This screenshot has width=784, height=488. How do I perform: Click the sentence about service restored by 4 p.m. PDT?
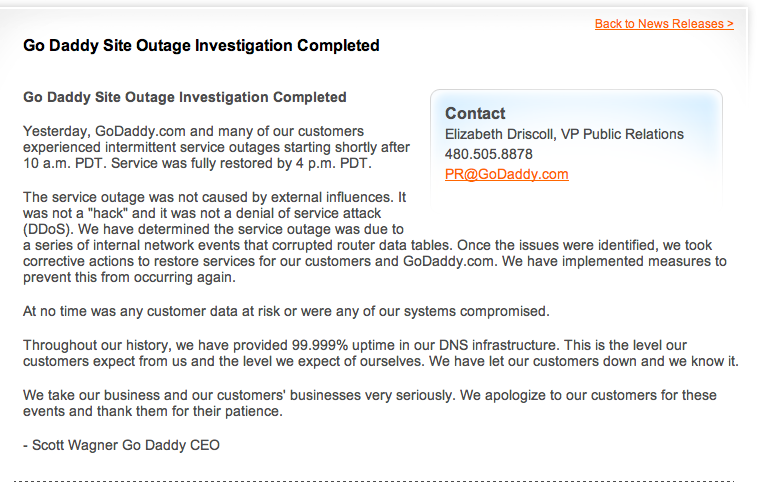pos(242,164)
